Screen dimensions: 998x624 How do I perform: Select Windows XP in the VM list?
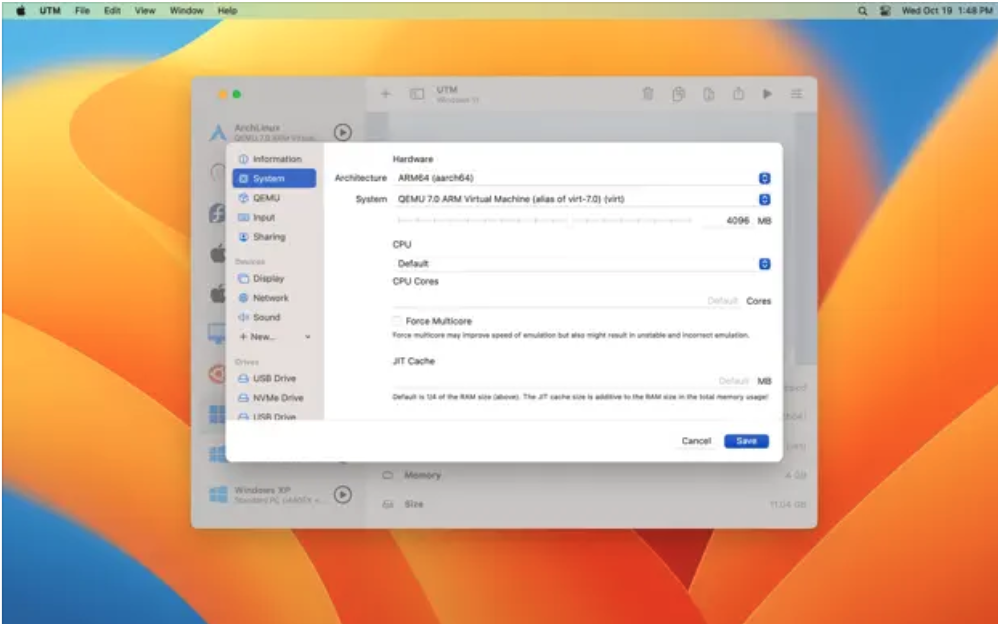280,495
